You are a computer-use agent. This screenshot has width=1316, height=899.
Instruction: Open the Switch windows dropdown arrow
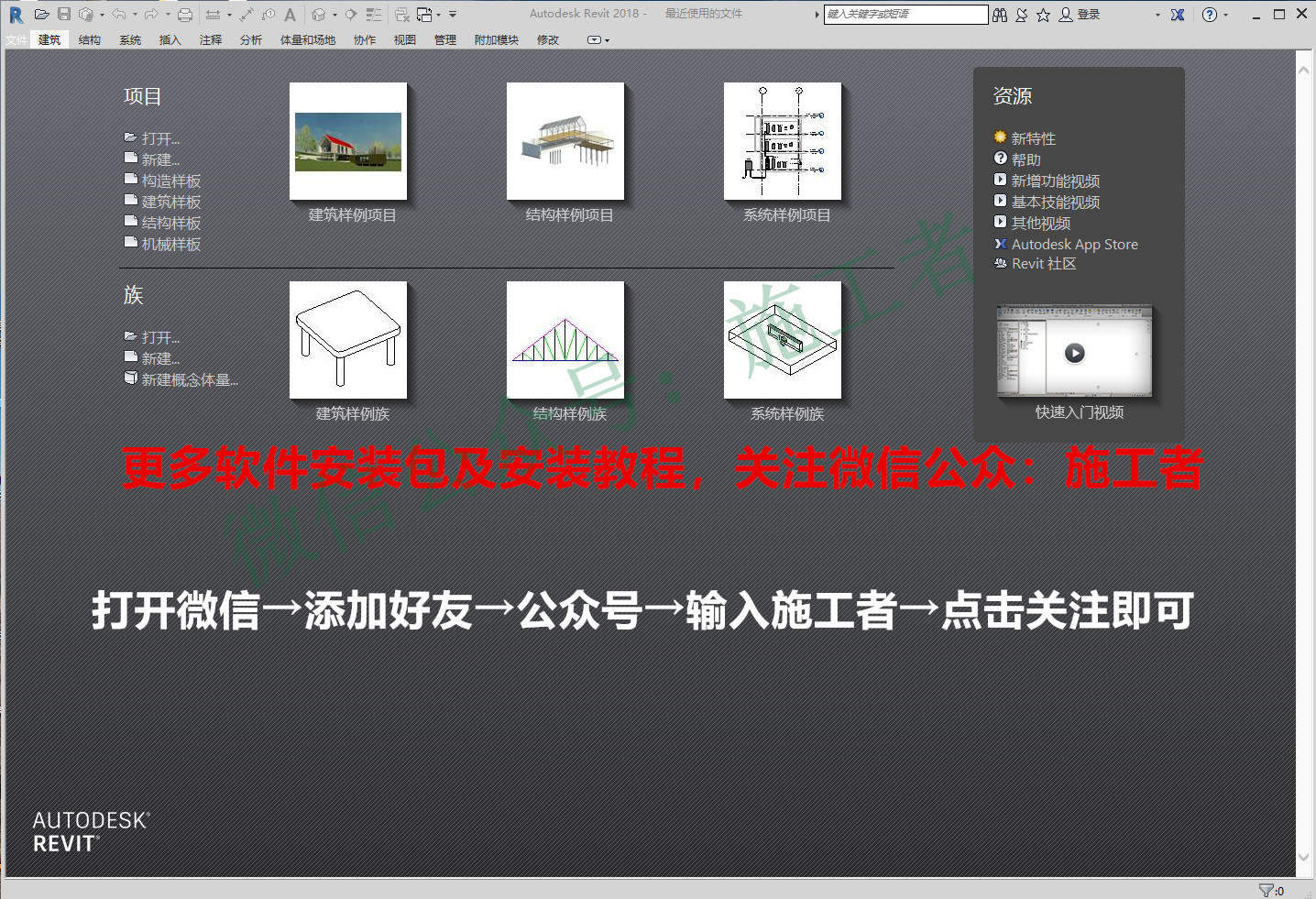tap(439, 15)
